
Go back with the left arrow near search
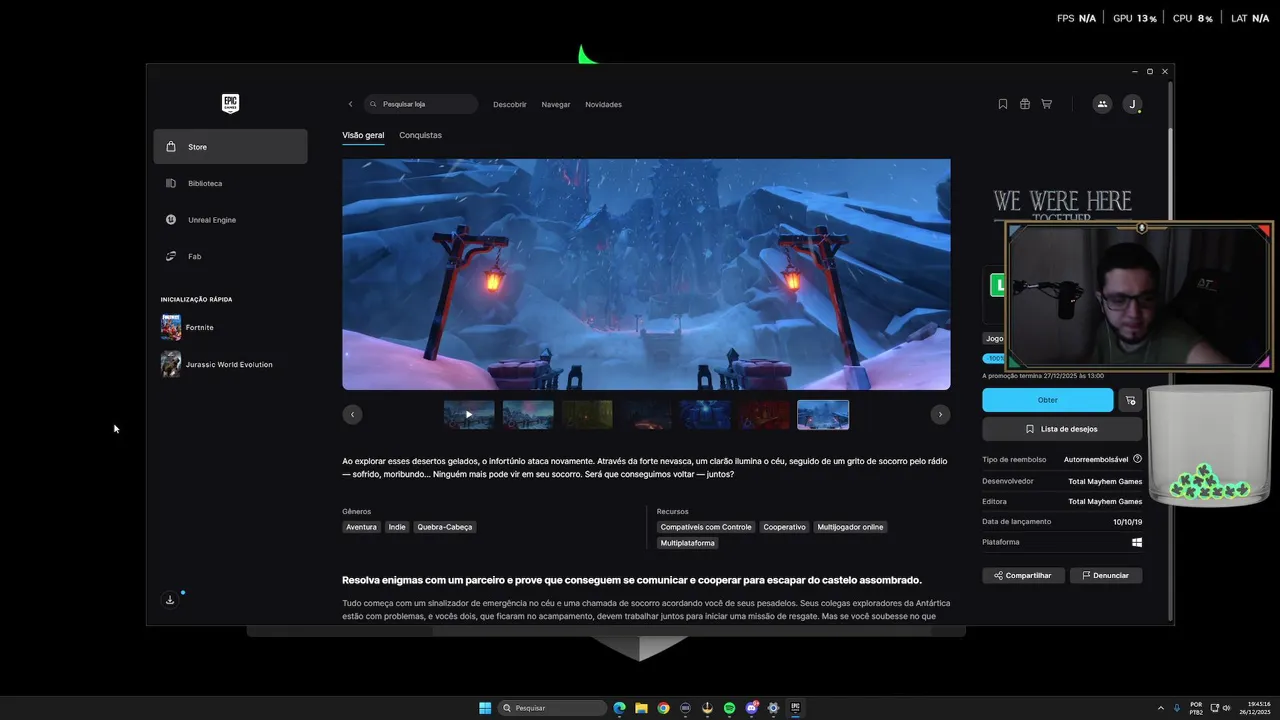click(x=350, y=104)
